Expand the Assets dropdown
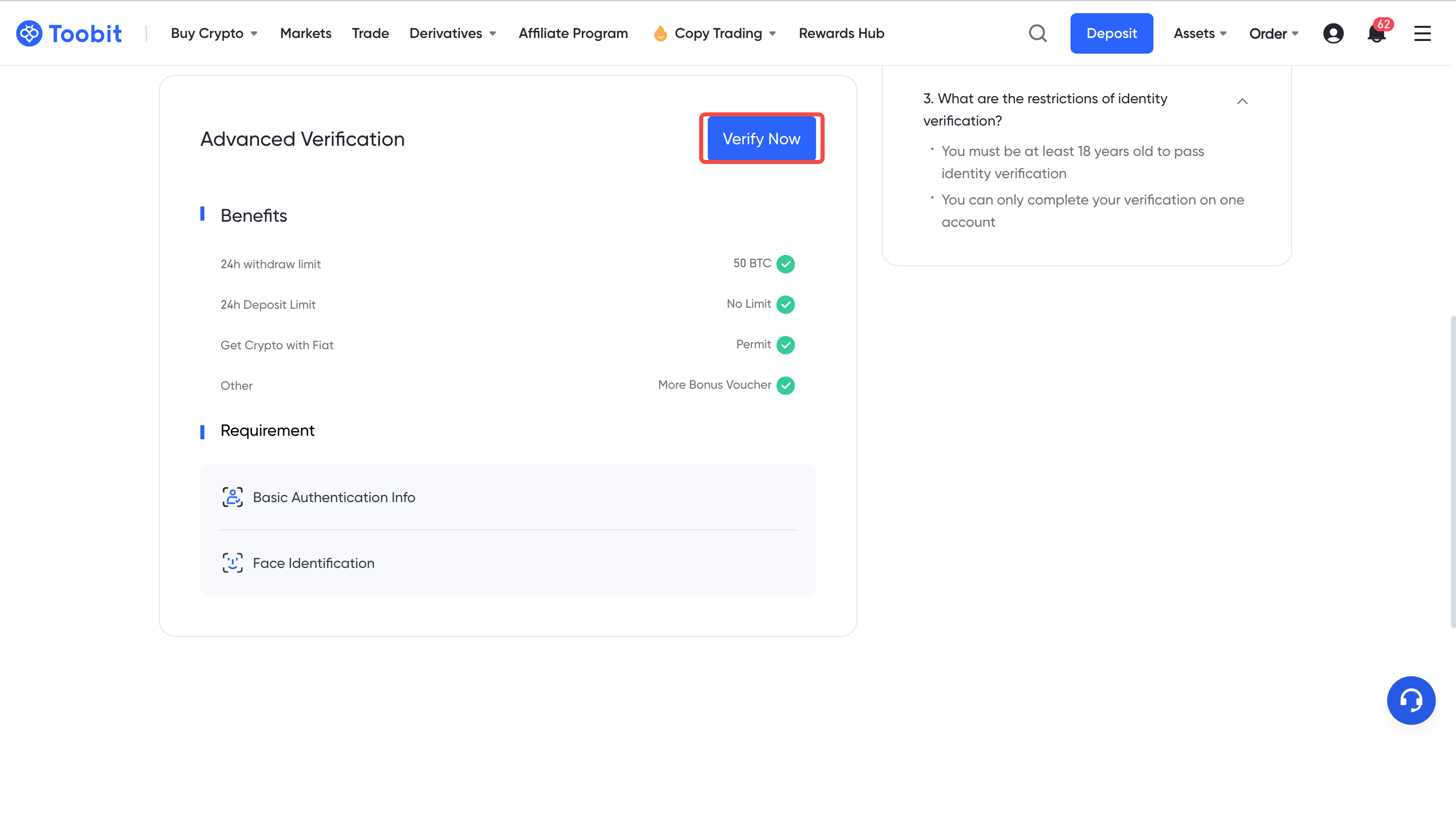 (1200, 33)
